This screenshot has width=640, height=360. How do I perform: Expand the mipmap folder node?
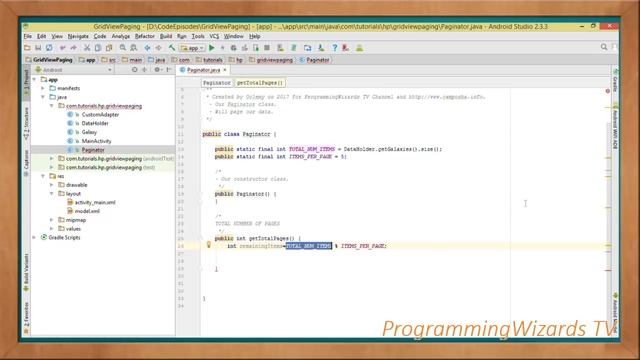pyautogui.click(x=52, y=220)
